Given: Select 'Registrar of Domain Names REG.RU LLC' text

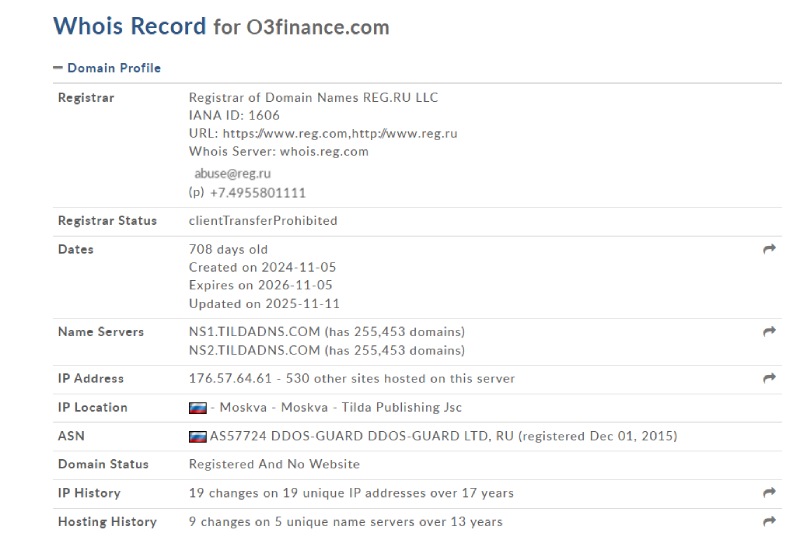Looking at the screenshot, I should (x=313, y=97).
